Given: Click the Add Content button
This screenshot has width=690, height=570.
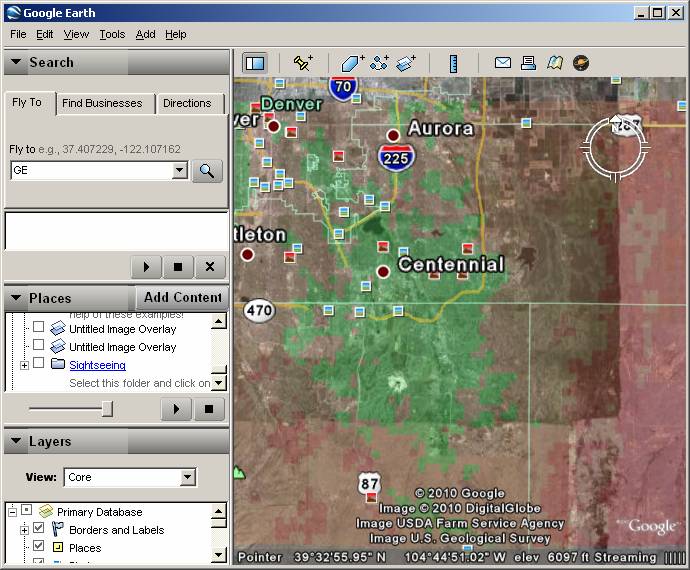Looking at the screenshot, I should [183, 298].
